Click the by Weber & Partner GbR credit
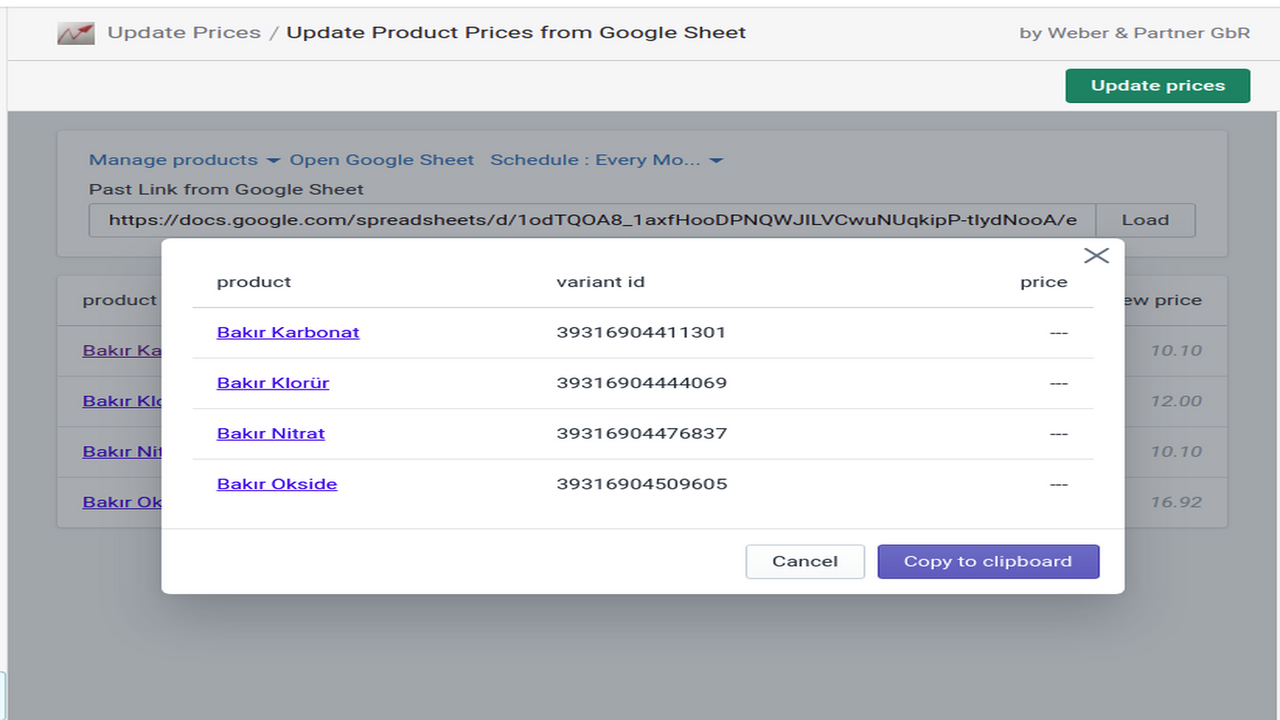 [1135, 32]
